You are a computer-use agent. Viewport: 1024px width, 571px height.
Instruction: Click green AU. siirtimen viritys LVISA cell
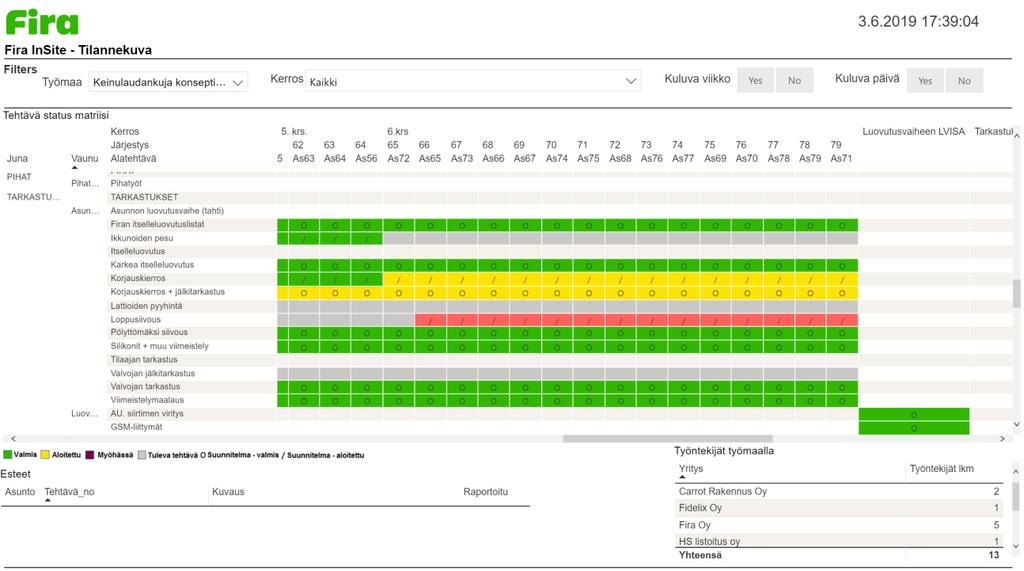pos(914,414)
